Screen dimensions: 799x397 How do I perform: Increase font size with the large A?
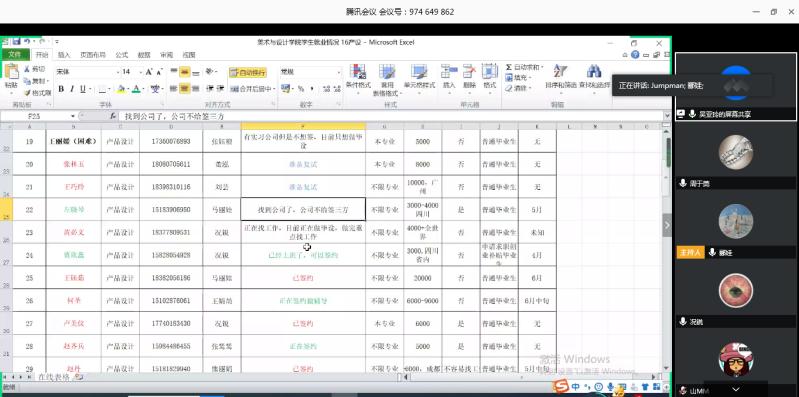pyautogui.click(x=149, y=72)
